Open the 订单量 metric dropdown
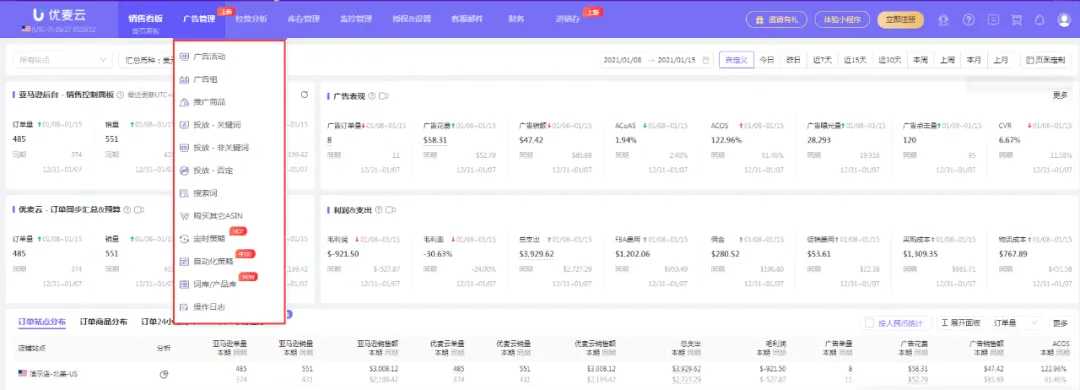Screen dimensions: 1080x390 [x=1015, y=322]
